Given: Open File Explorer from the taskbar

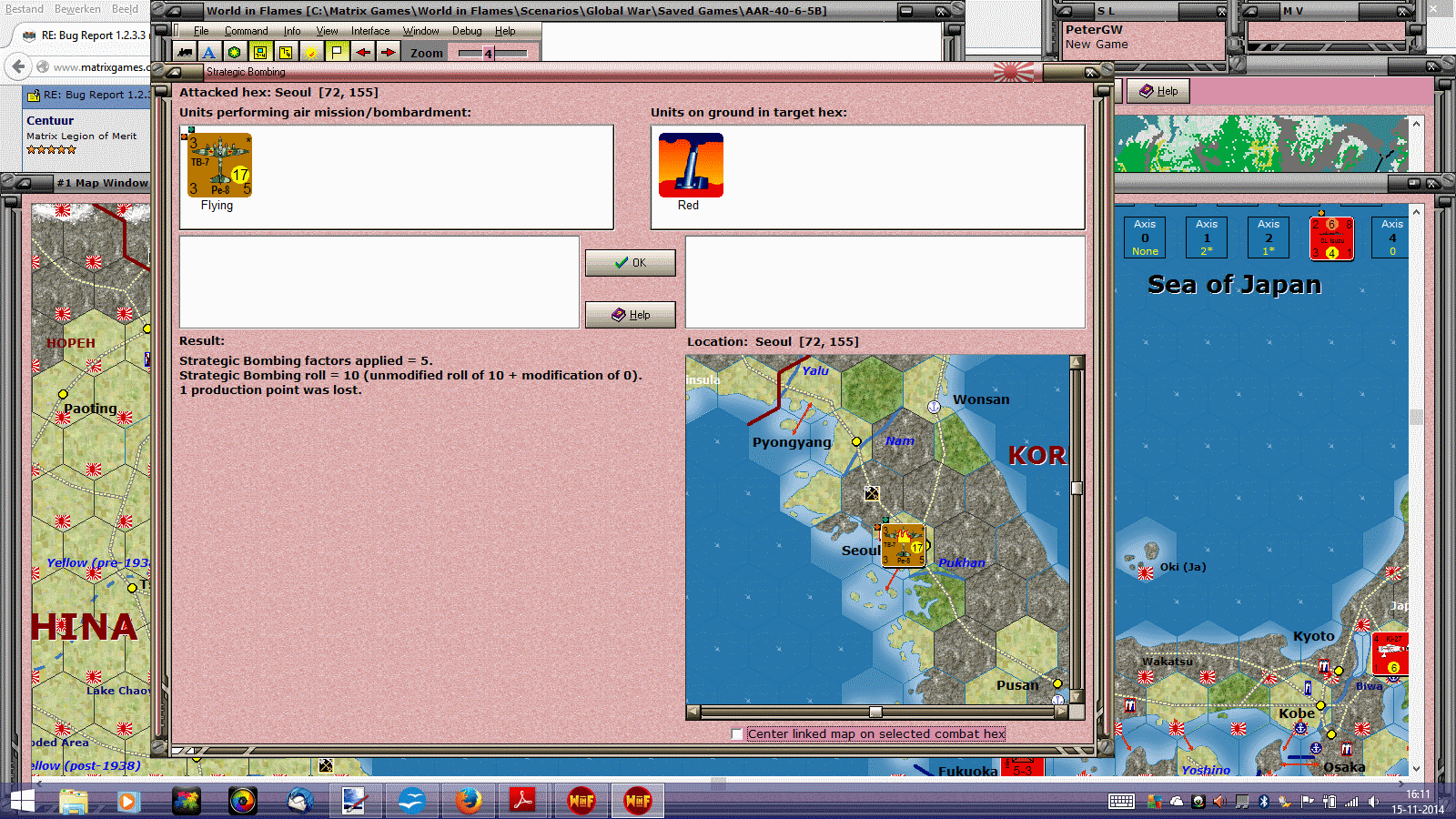Looking at the screenshot, I should 74,801.
